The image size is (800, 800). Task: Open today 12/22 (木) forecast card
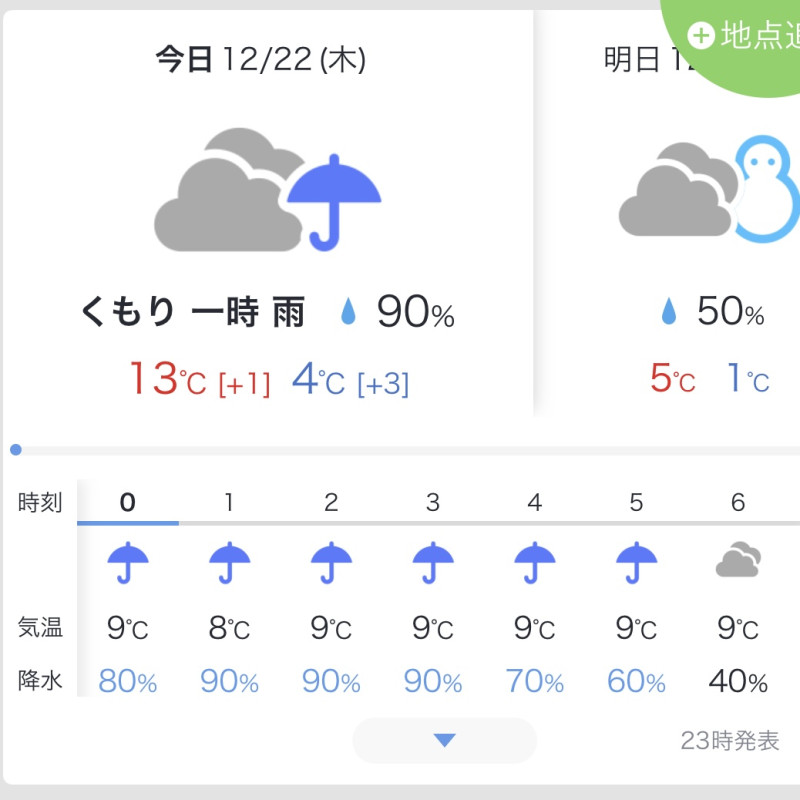(x=268, y=214)
